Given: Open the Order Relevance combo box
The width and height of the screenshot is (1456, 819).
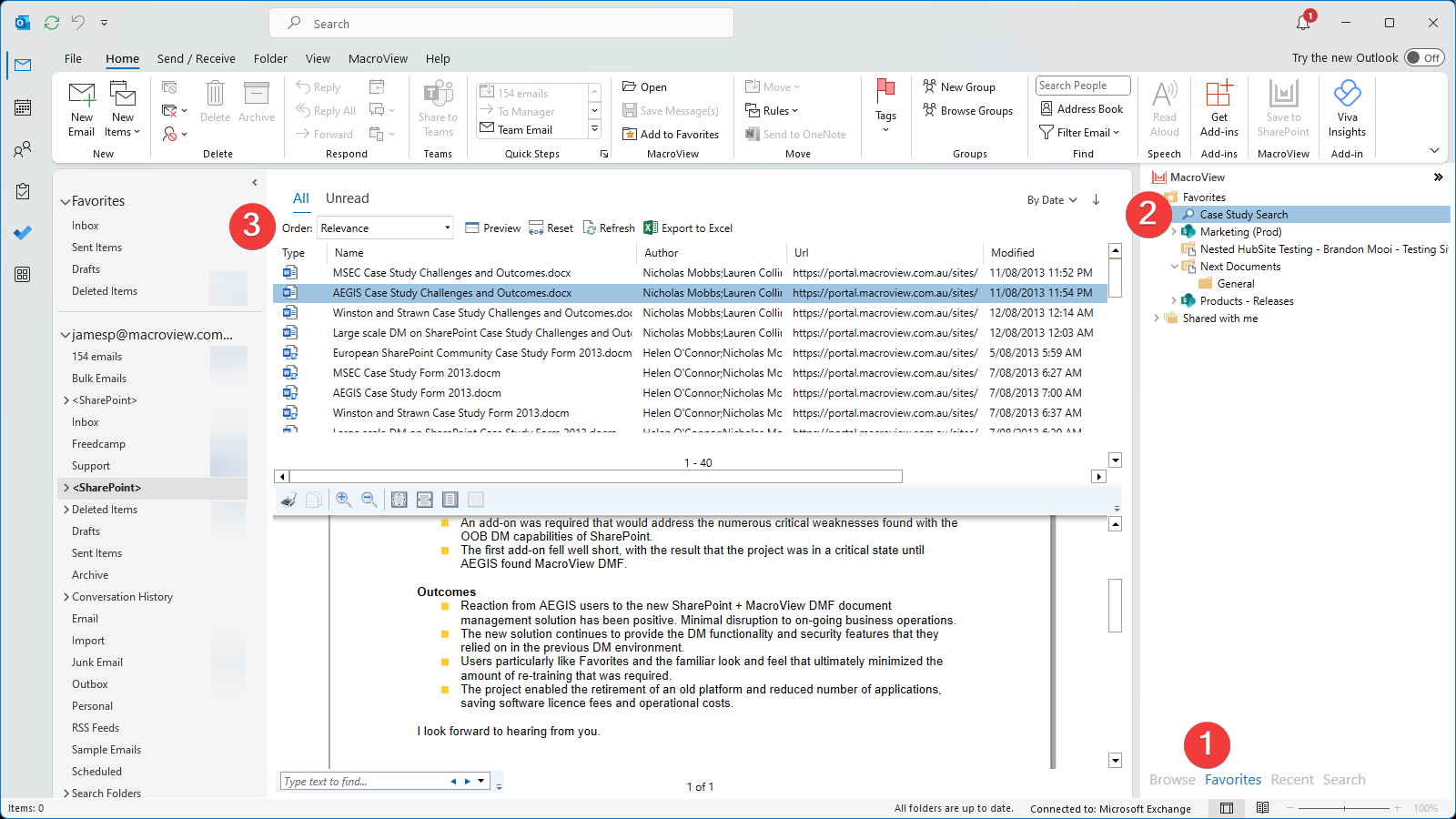Looking at the screenshot, I should pos(385,228).
